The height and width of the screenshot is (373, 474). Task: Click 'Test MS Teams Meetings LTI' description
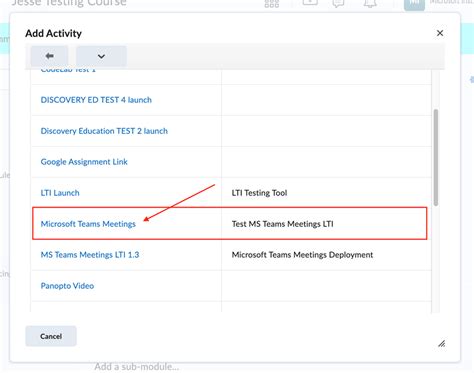click(283, 224)
